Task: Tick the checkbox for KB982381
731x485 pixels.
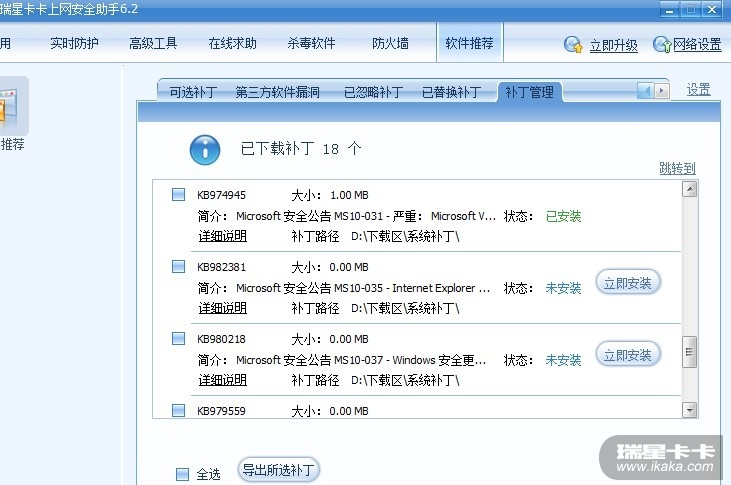Action: [x=179, y=267]
